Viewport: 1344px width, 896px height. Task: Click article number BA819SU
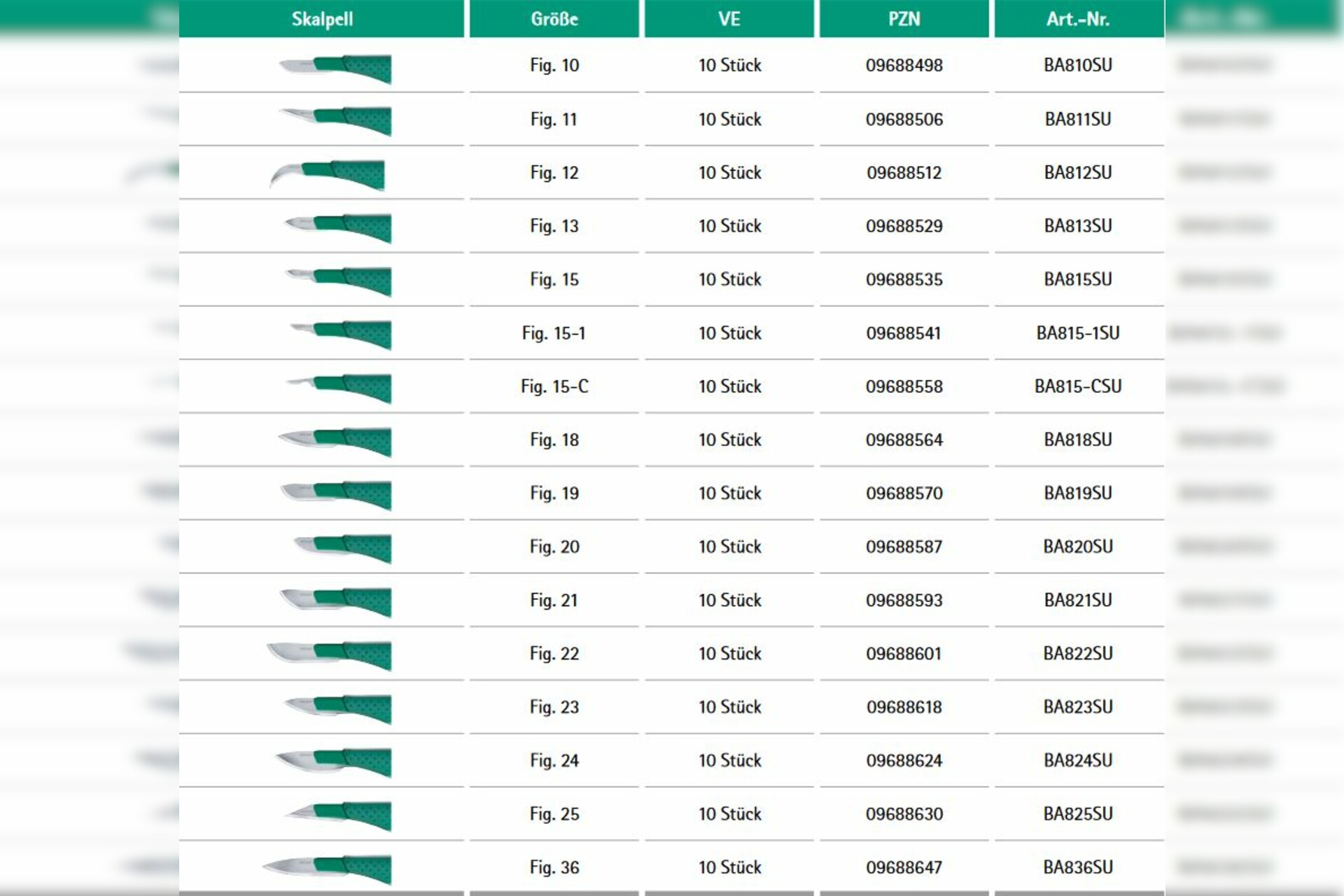click(1078, 493)
